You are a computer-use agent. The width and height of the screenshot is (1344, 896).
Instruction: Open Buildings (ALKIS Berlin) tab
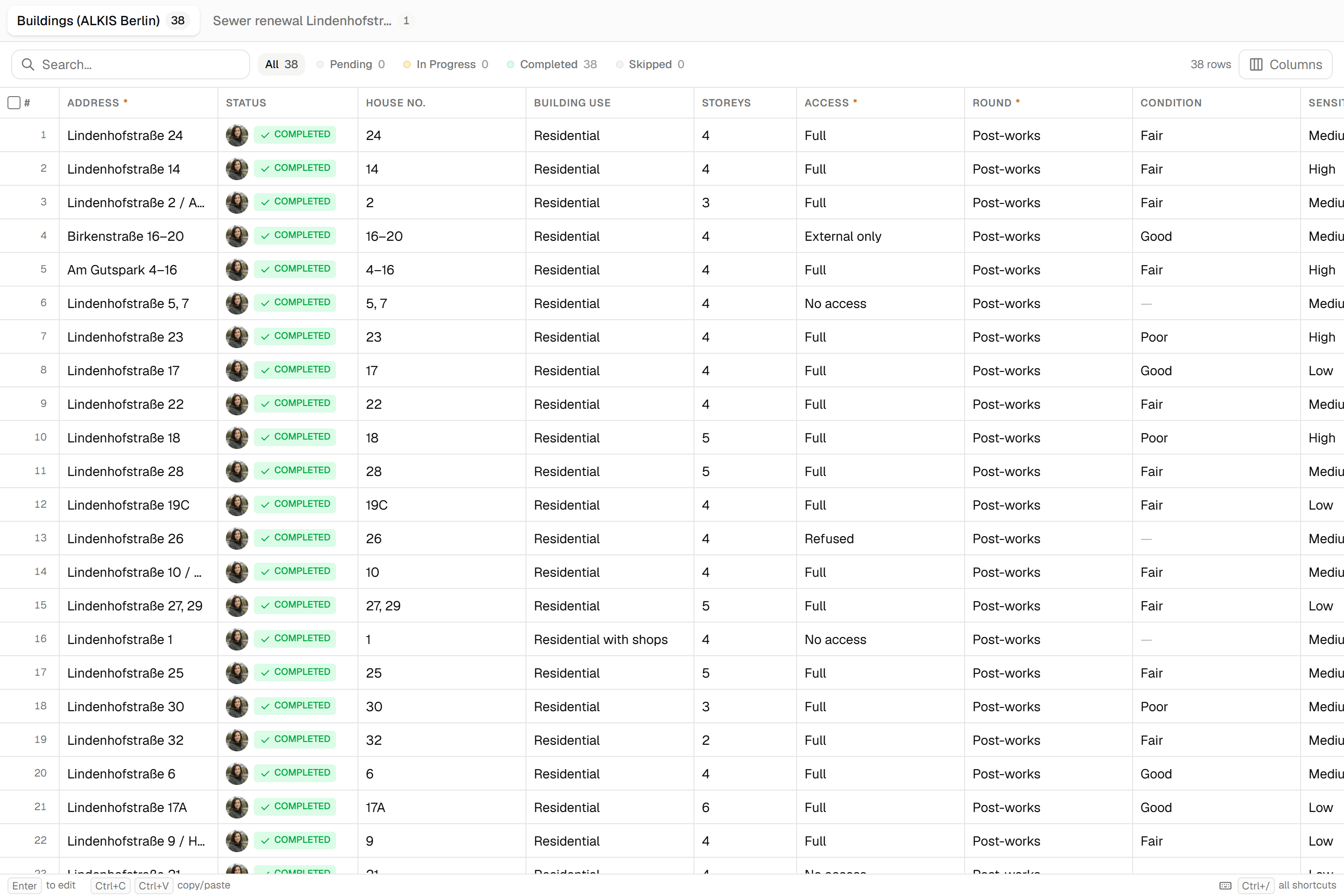click(104, 21)
